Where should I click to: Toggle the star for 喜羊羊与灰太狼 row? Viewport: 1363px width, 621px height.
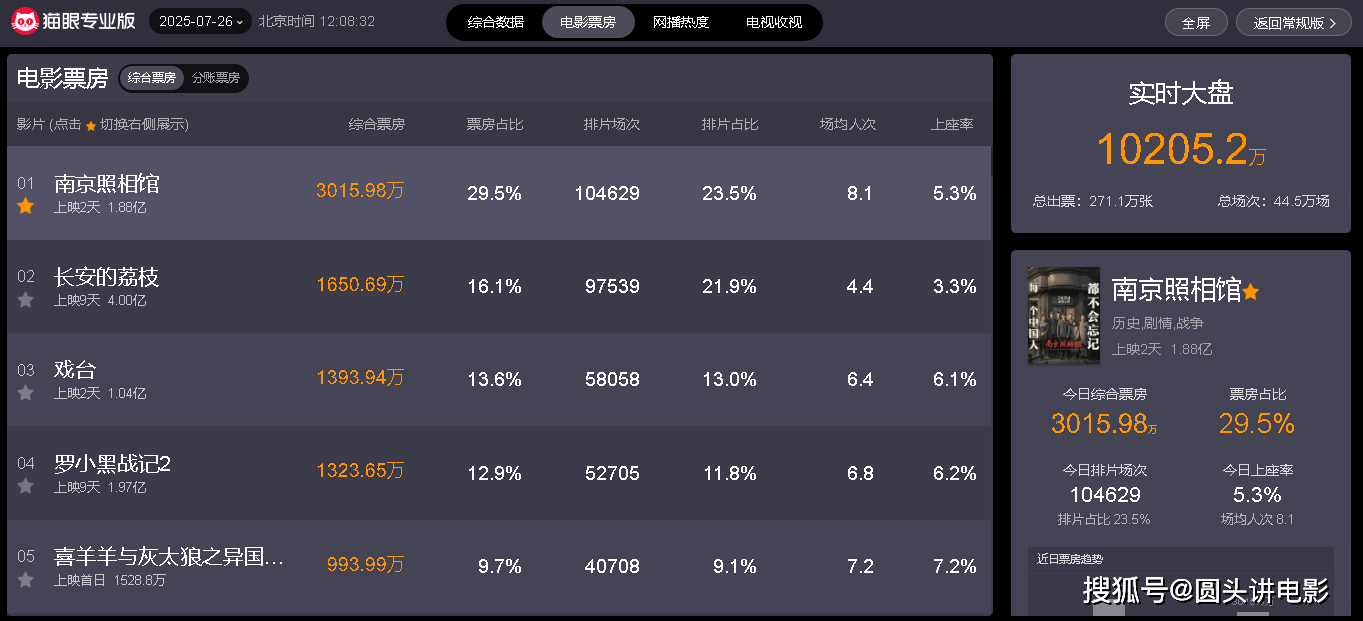click(26, 580)
